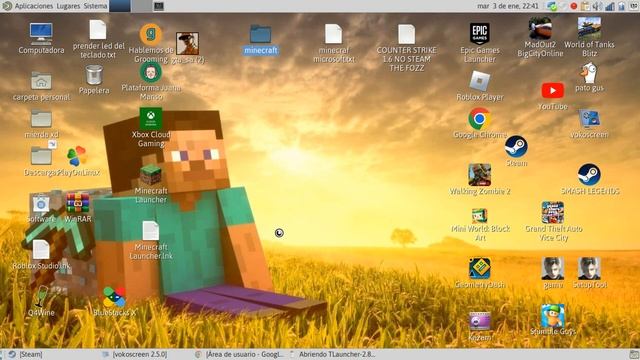Open Walking Zombie 2 icon
This screenshot has height=360, width=640.
480,175
